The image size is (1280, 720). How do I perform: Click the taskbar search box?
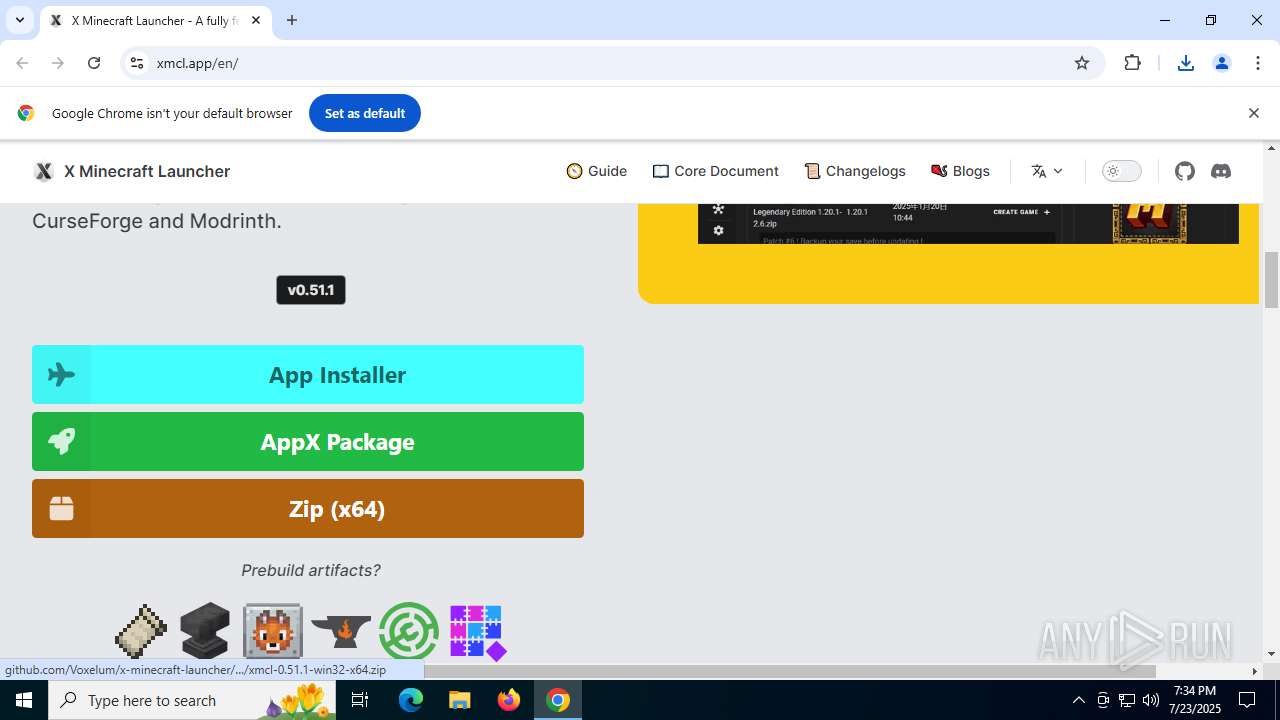point(193,700)
